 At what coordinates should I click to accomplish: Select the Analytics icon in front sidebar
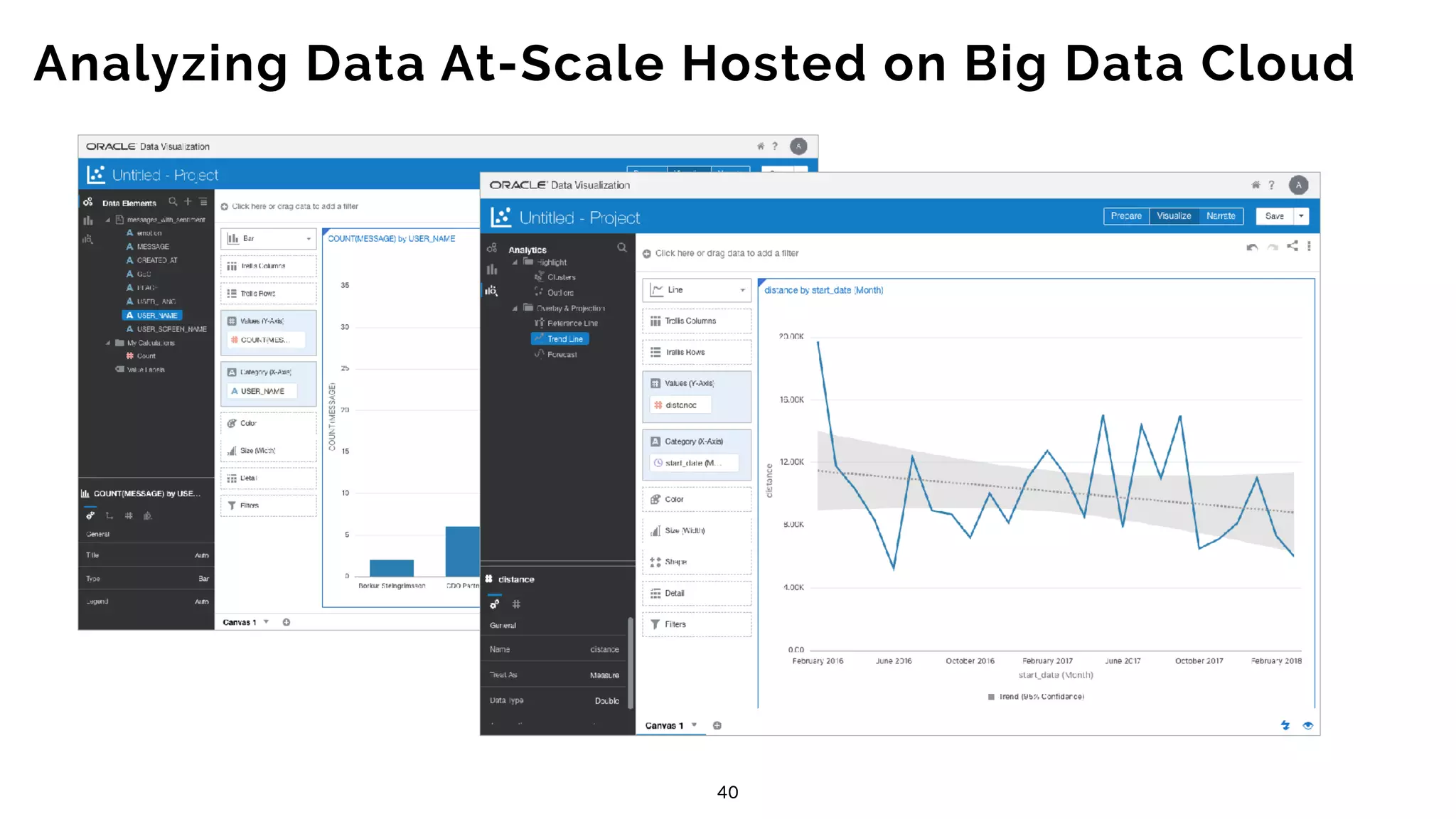pyautogui.click(x=491, y=290)
